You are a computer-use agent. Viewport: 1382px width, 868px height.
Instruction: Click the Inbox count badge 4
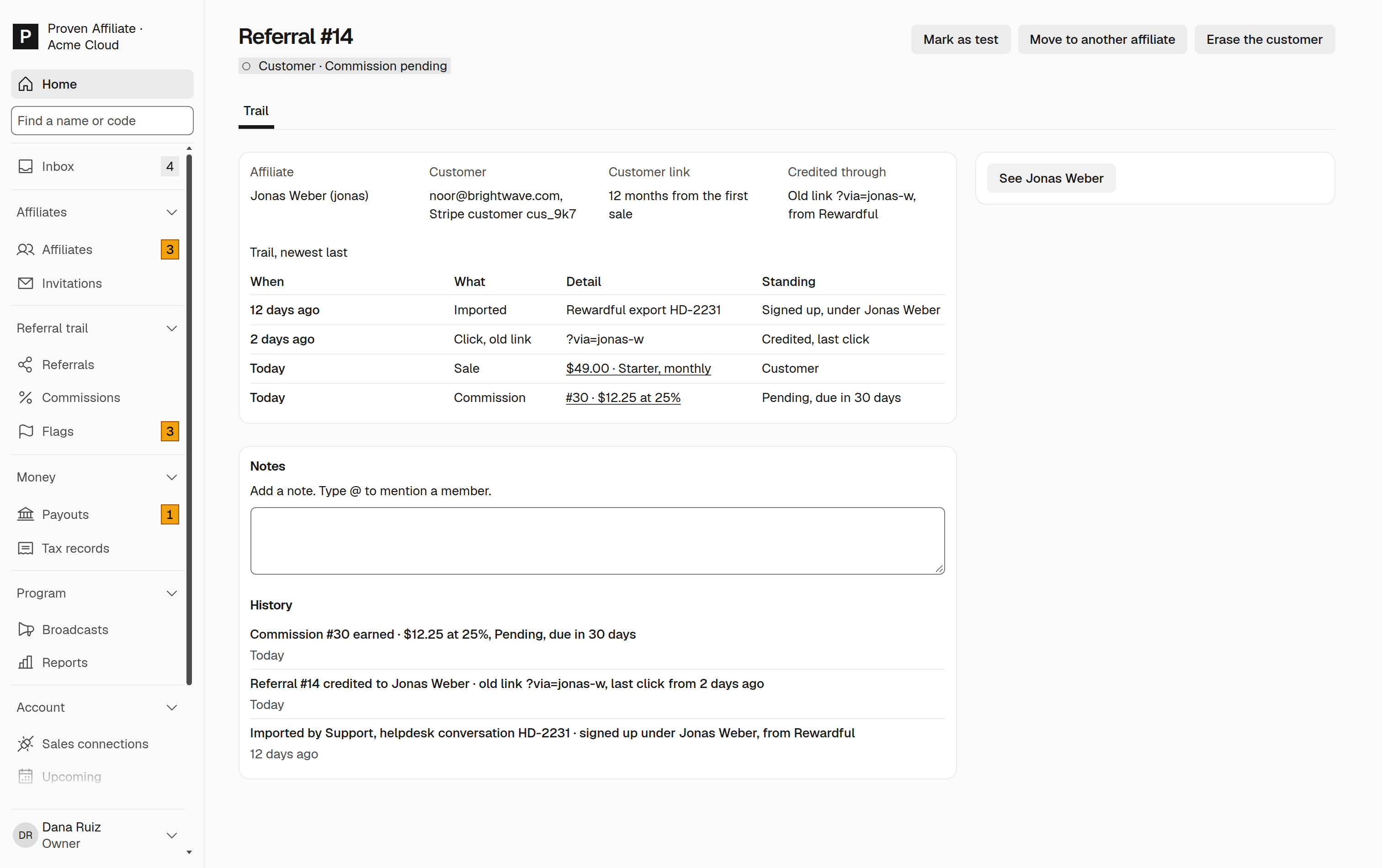[x=170, y=166]
